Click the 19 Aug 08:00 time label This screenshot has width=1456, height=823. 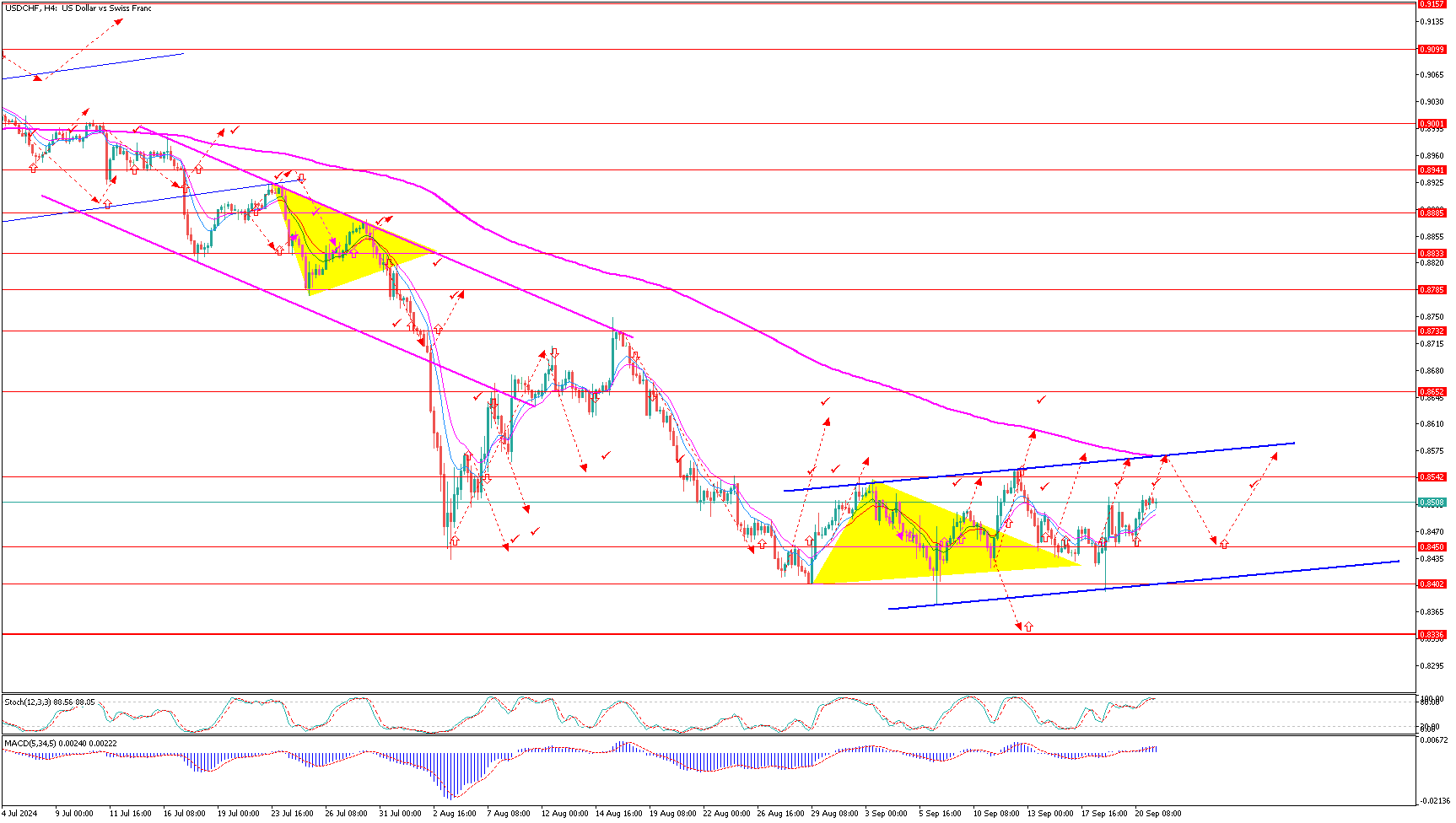(672, 814)
